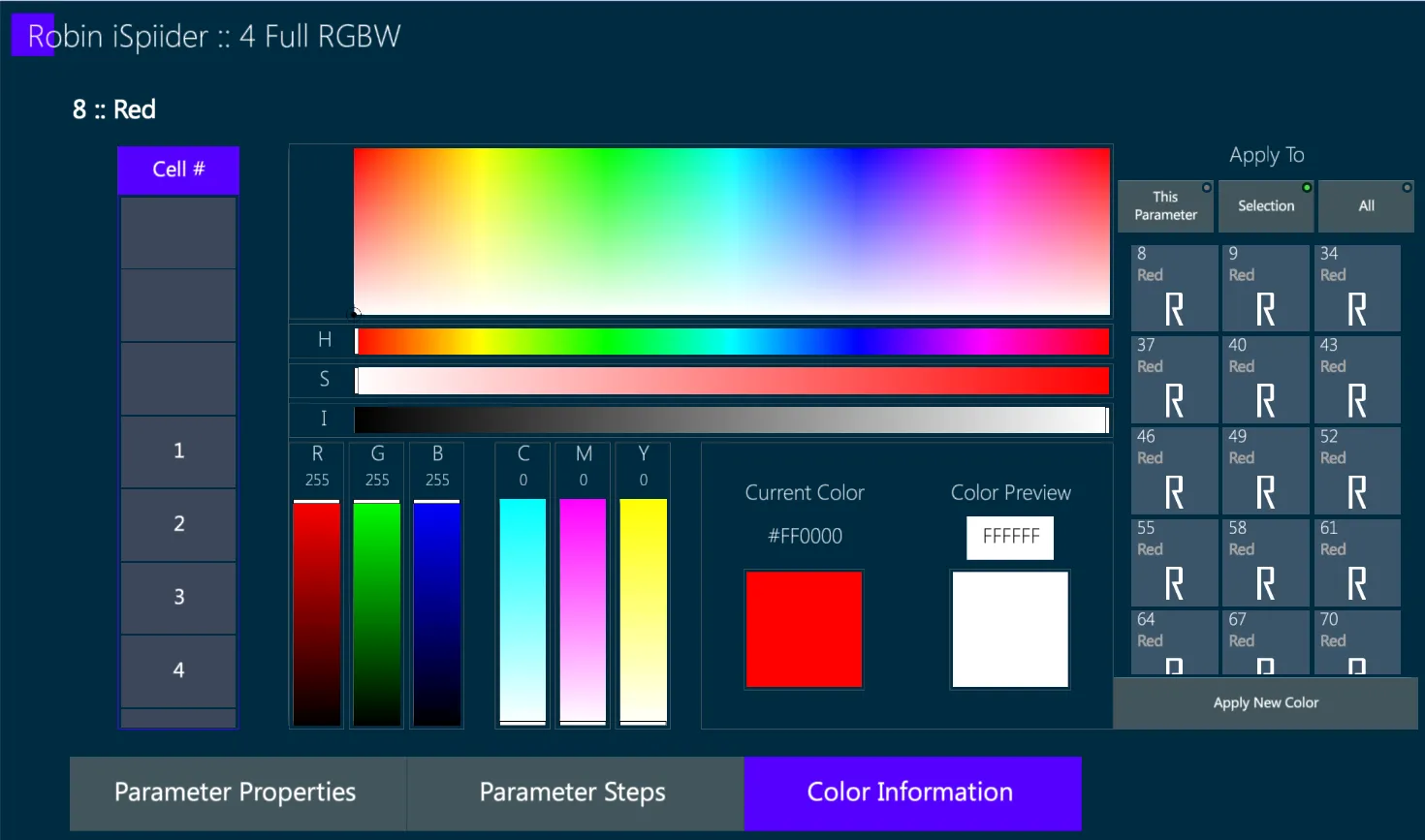Select fixture cell 61 Red
Screen dimensions: 1425x840
coord(1357,563)
